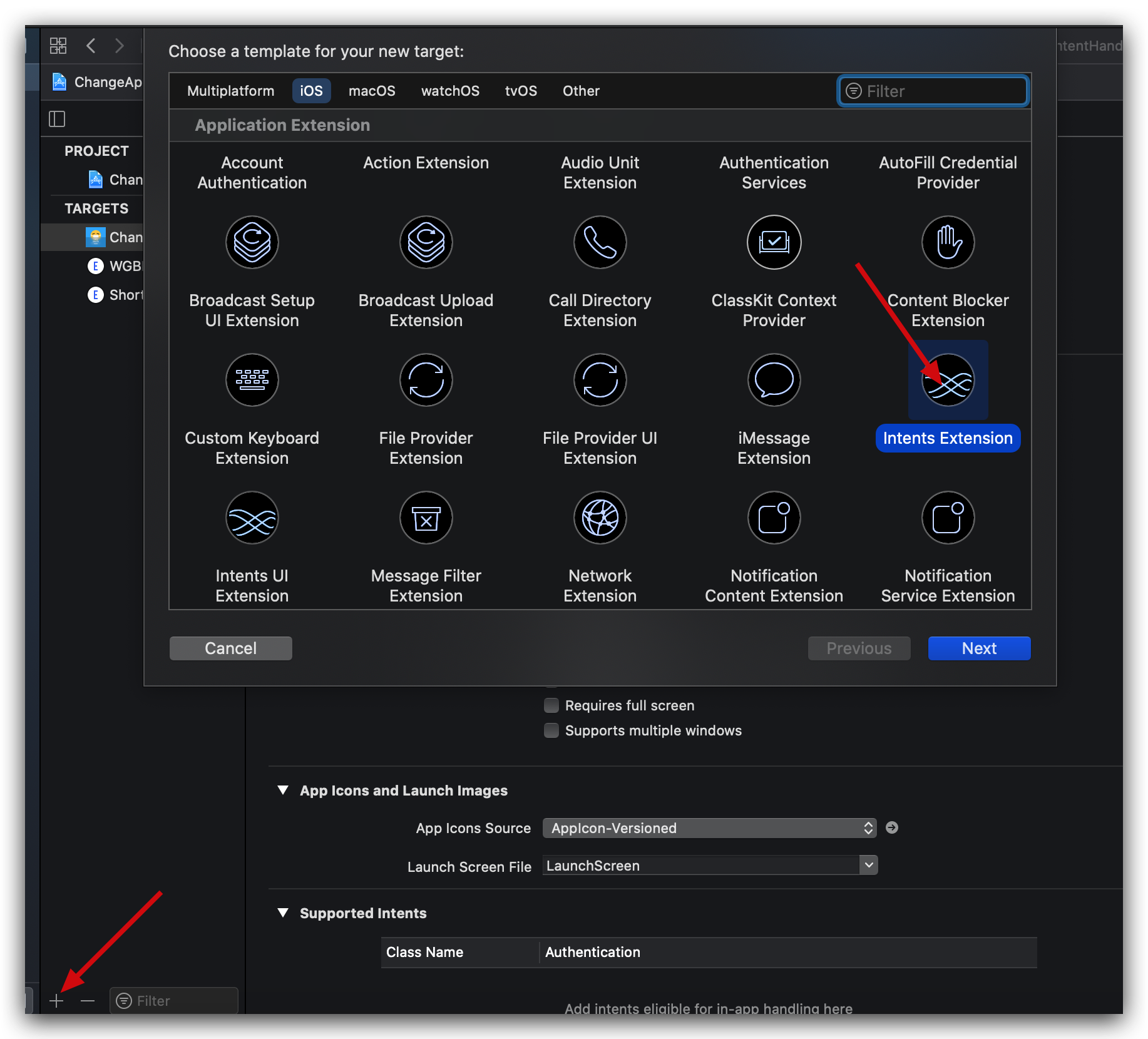Choose the Content Blocker Extension hand icon
This screenshot has height=1039, width=1148.
948,242
